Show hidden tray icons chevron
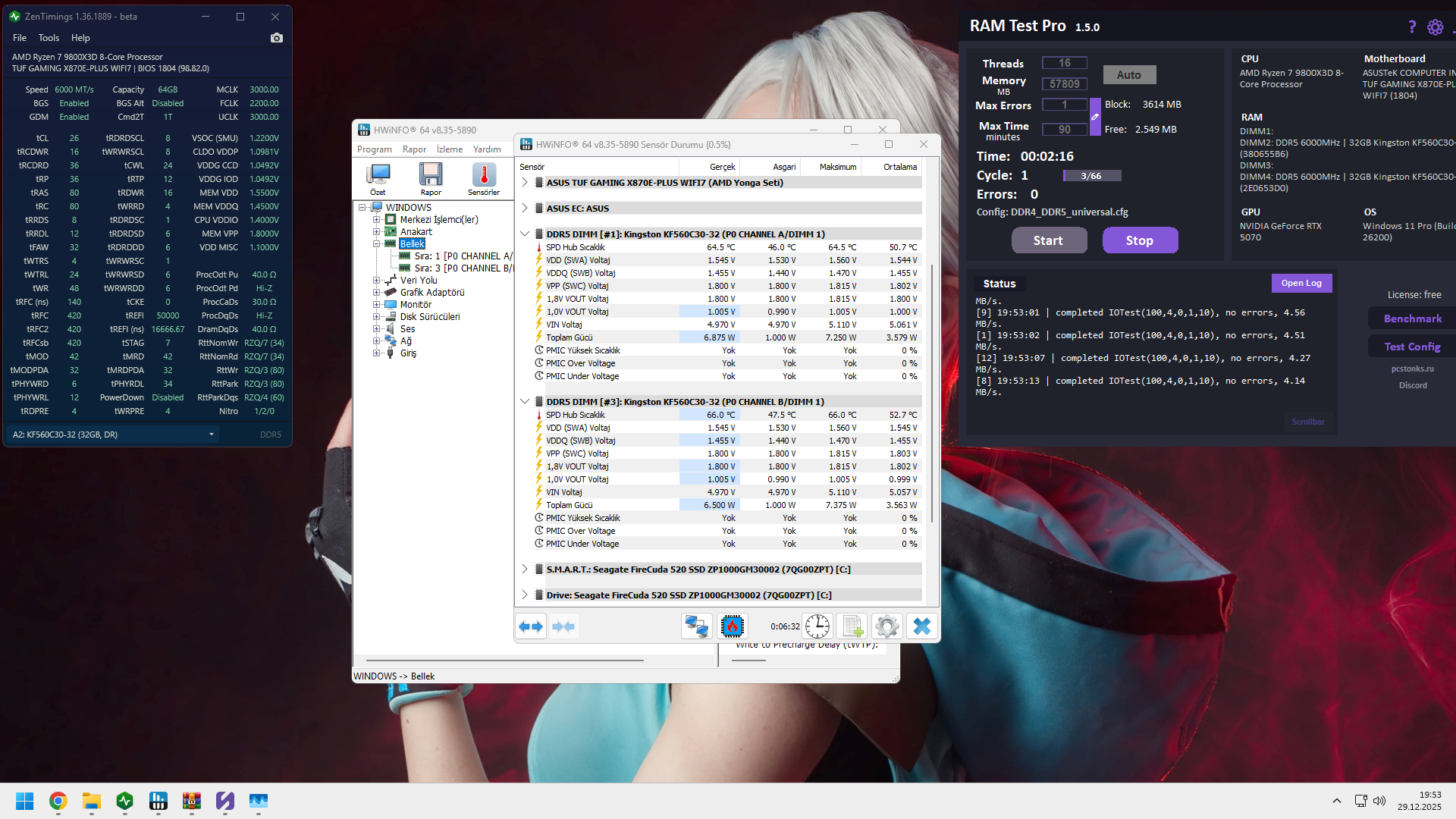 1337,801
